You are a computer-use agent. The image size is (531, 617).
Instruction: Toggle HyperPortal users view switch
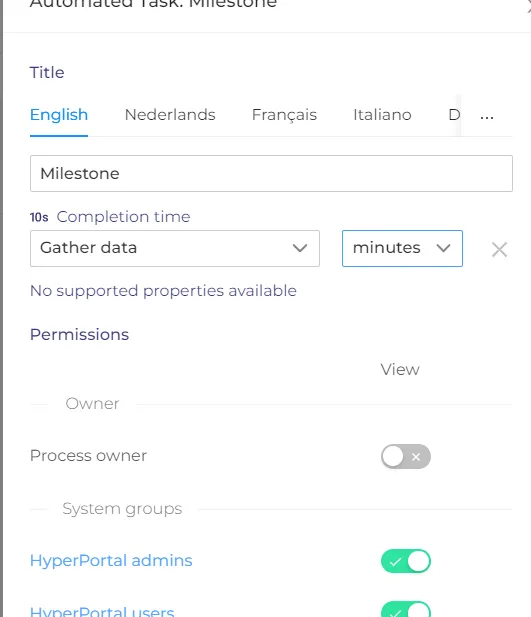coord(406,609)
